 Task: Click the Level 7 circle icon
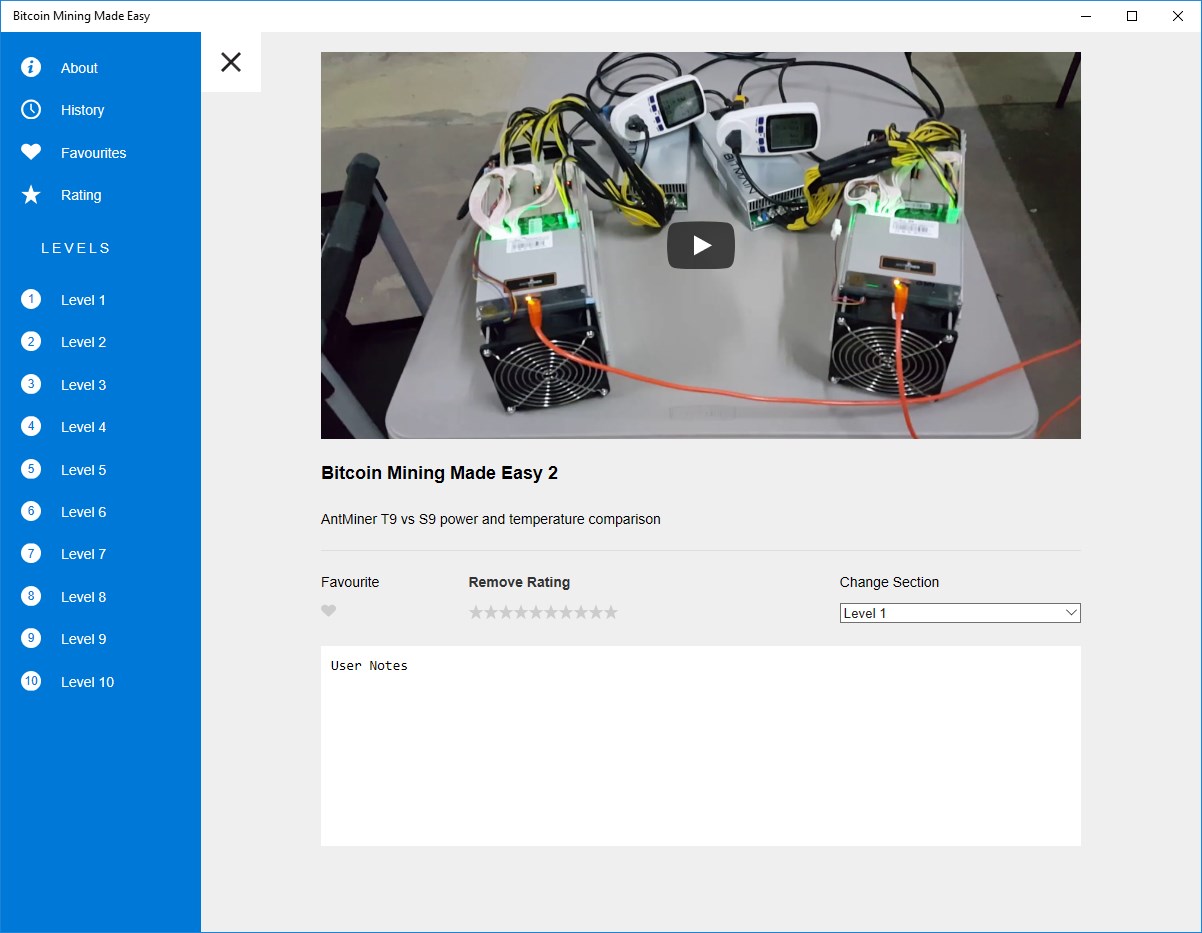(x=31, y=554)
